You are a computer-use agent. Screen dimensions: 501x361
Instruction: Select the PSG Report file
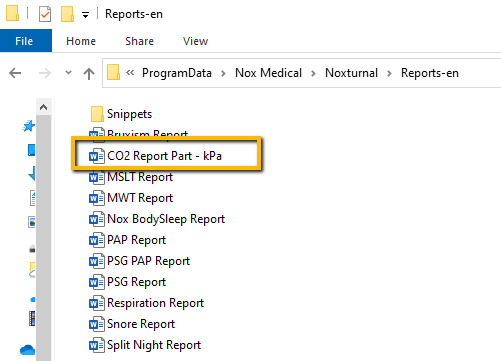click(136, 282)
